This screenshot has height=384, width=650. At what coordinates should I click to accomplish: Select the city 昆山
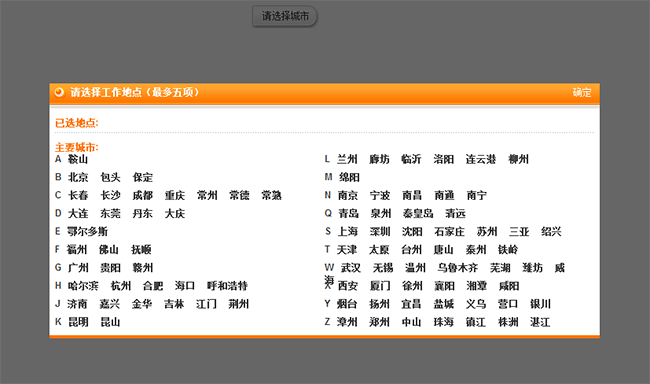[x=110, y=322]
